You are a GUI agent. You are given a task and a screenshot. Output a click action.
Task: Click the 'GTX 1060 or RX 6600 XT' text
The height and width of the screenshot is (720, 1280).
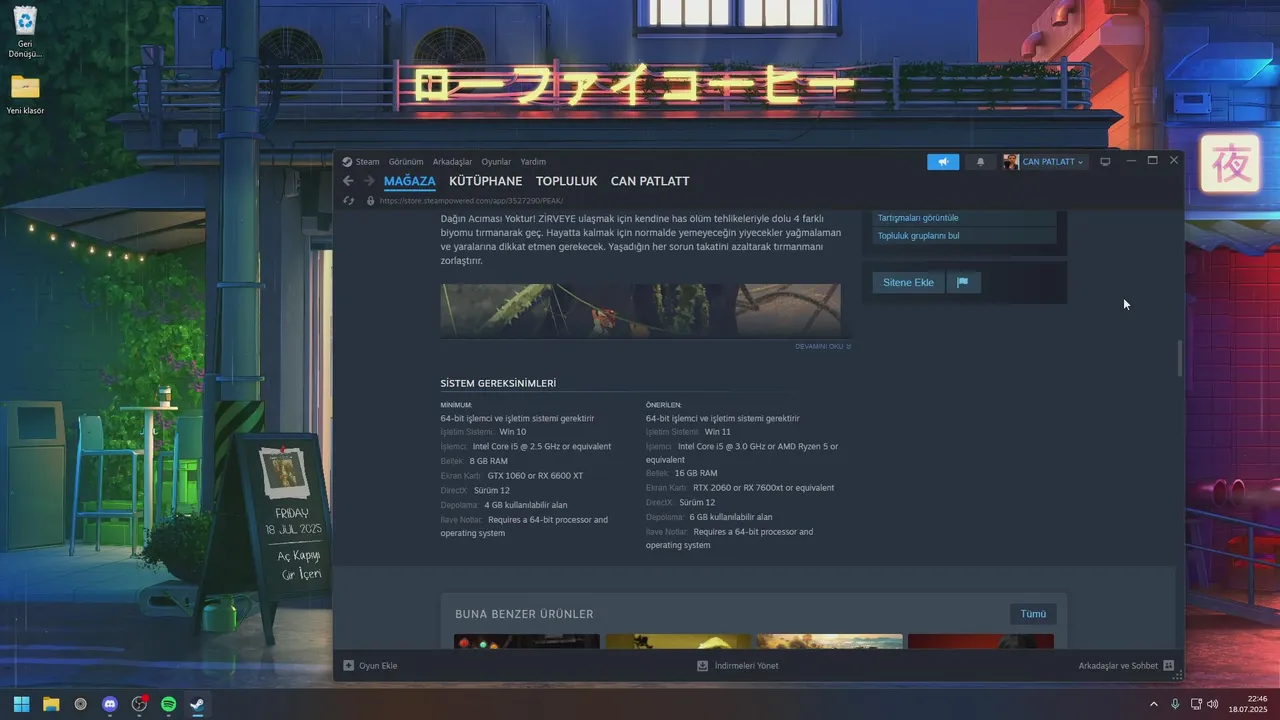535,476
